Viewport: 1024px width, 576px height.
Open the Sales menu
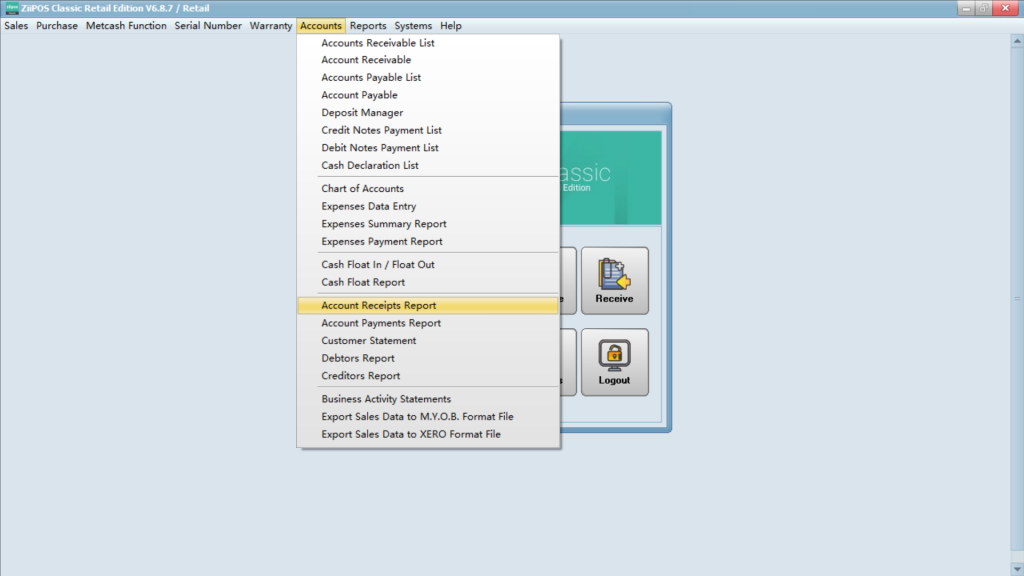click(16, 25)
